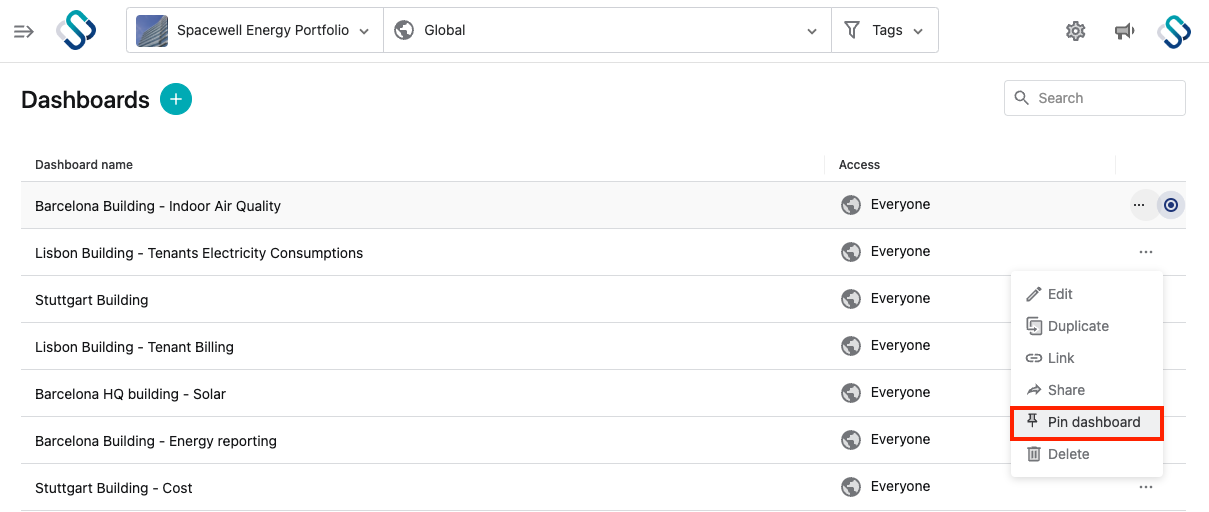Select Pin dashboard from context menu
Viewport: 1209px width, 512px height.
[x=1087, y=422]
